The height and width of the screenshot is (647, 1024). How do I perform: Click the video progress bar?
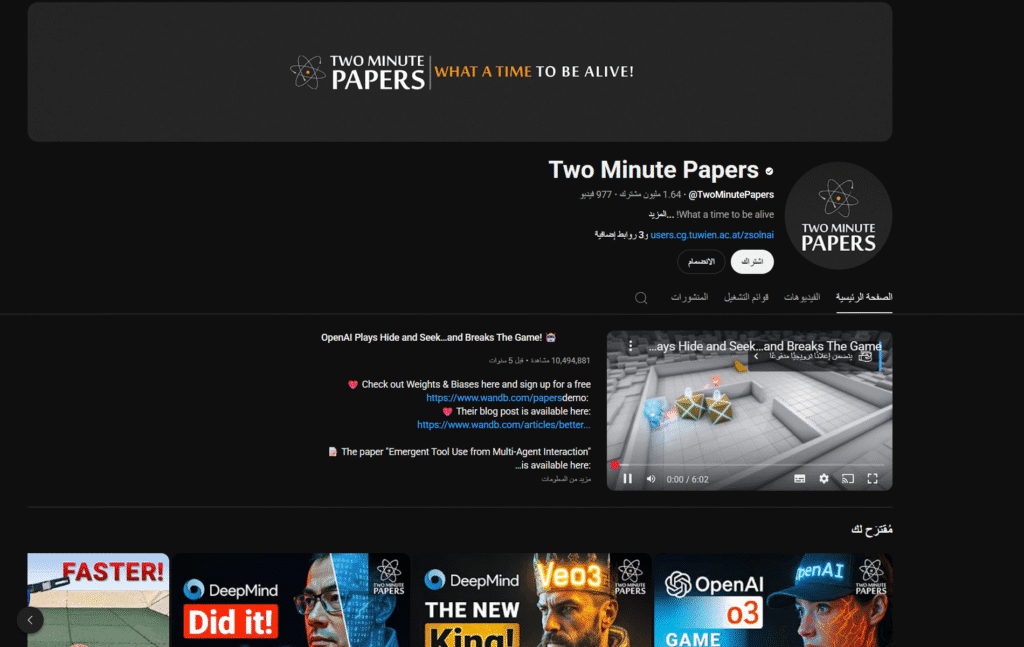coord(749,465)
